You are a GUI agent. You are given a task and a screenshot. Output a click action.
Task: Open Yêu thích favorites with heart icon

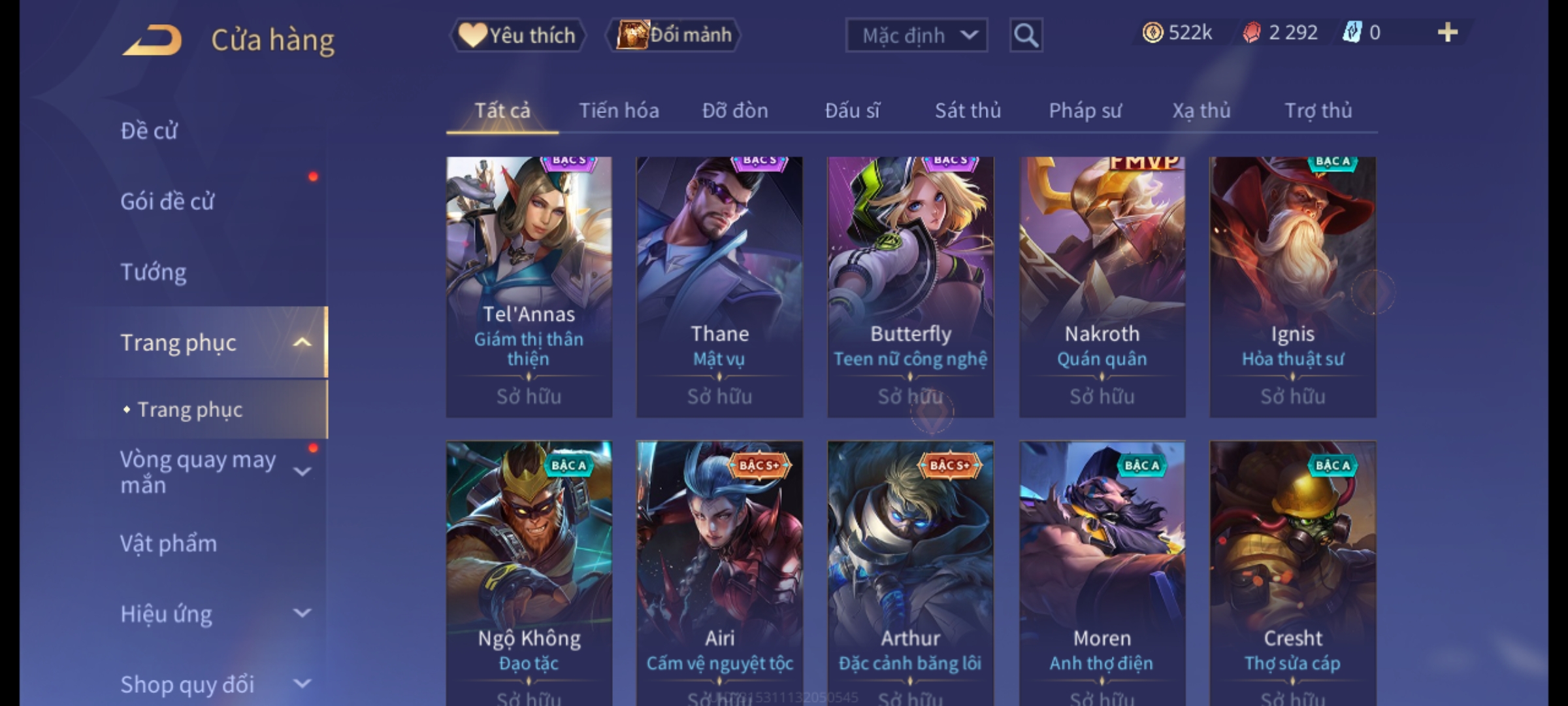click(517, 35)
